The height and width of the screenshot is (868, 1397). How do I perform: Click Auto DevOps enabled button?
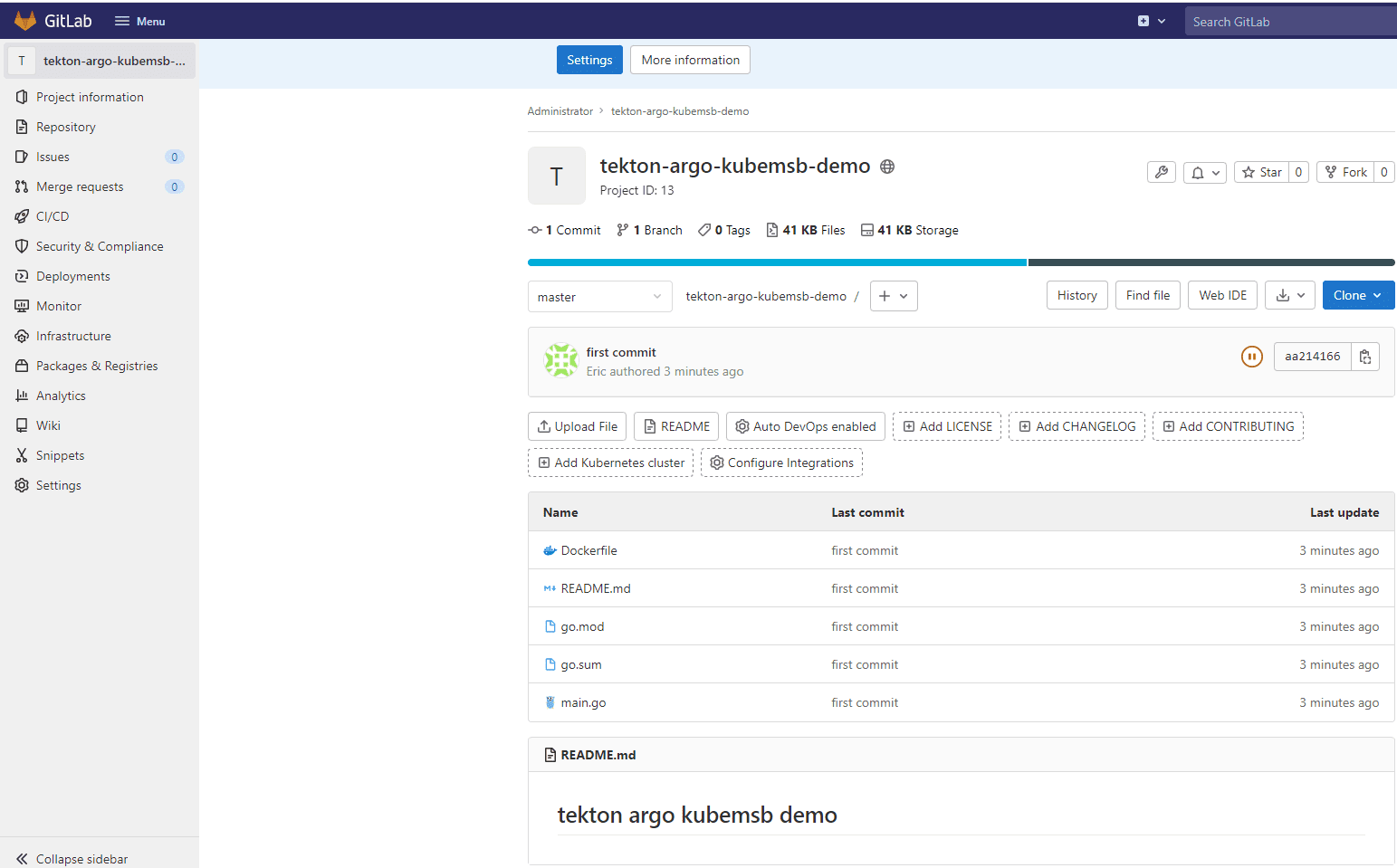(806, 426)
